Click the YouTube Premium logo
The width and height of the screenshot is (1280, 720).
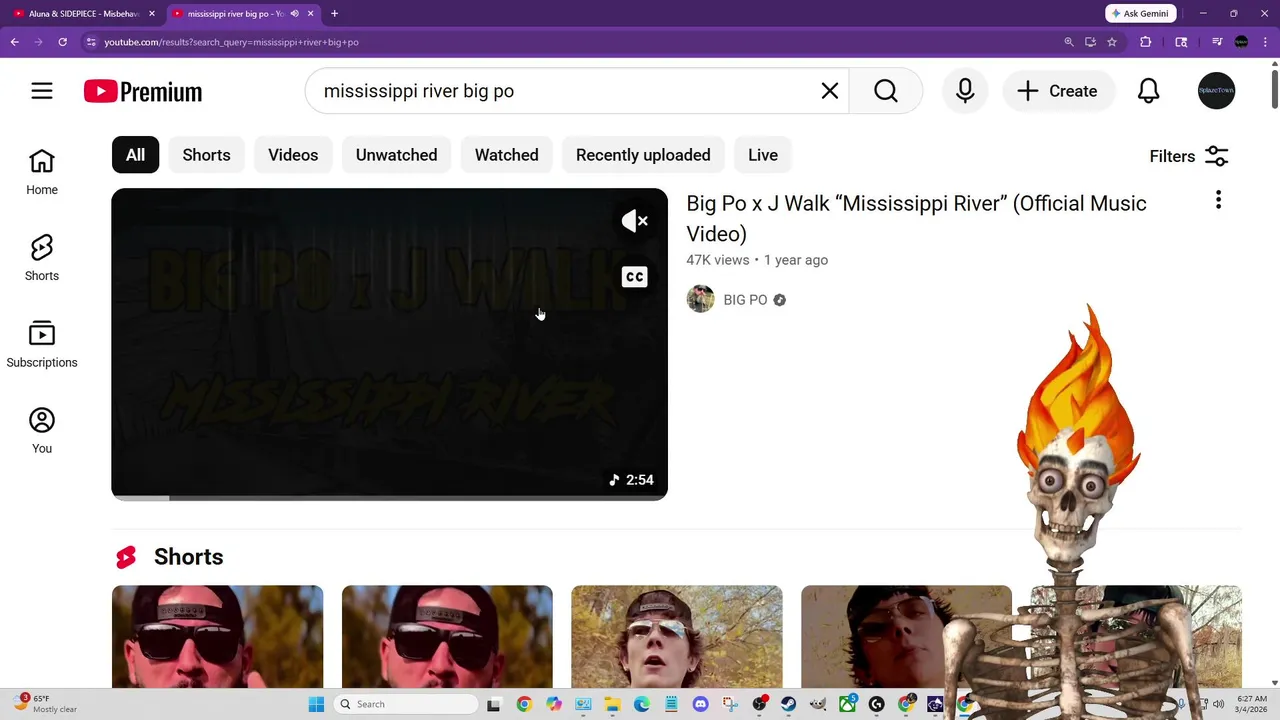click(x=143, y=91)
